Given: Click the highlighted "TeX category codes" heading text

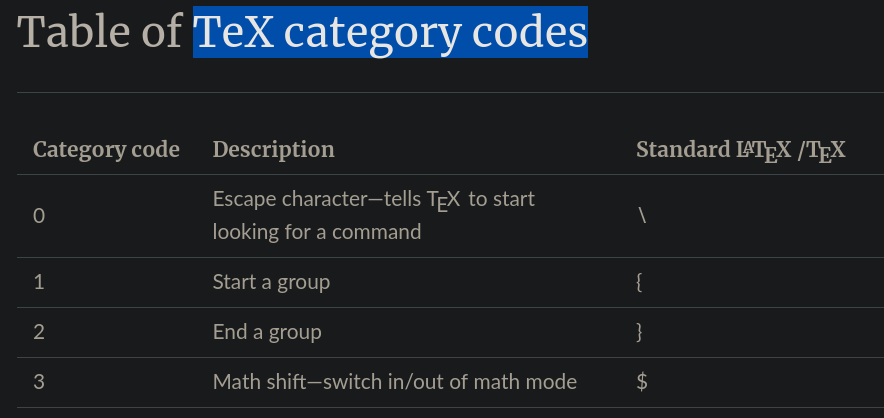Looking at the screenshot, I should 390,33.
